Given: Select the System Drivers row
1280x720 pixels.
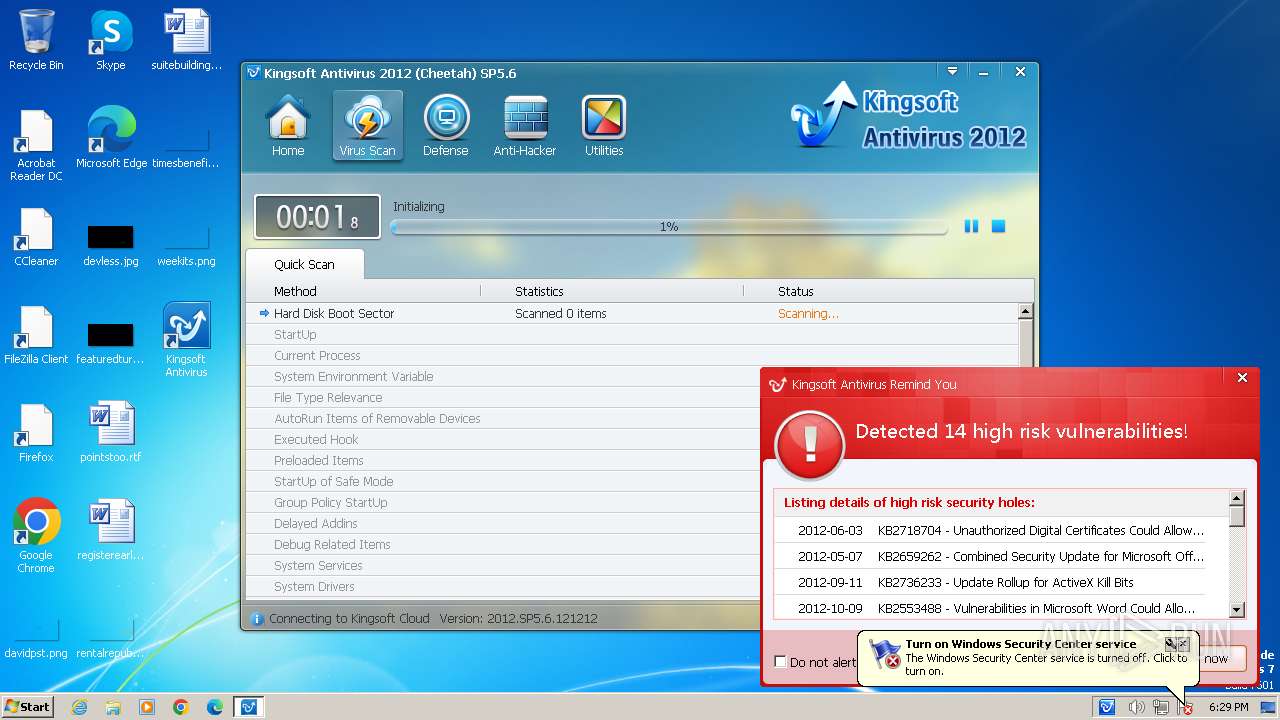Looking at the screenshot, I should point(503,586).
